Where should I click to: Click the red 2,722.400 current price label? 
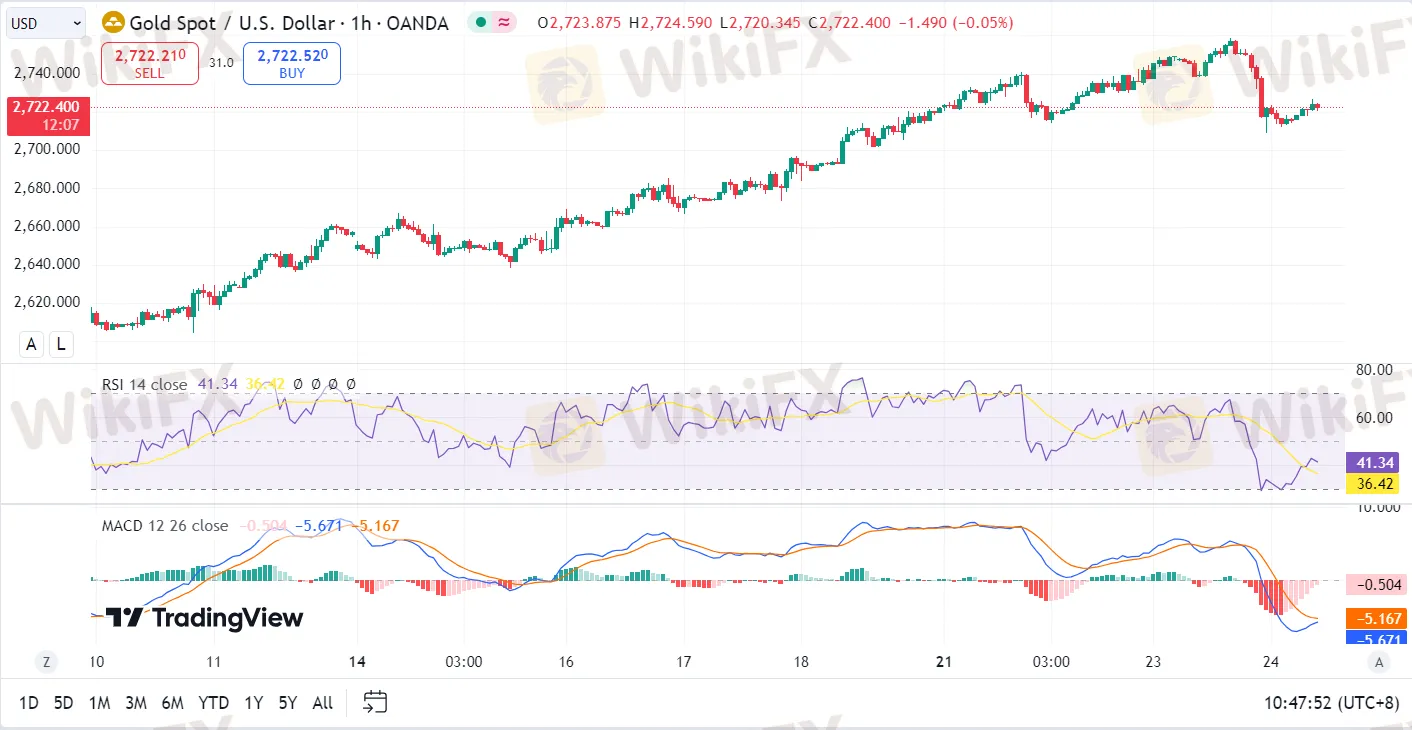coord(48,116)
